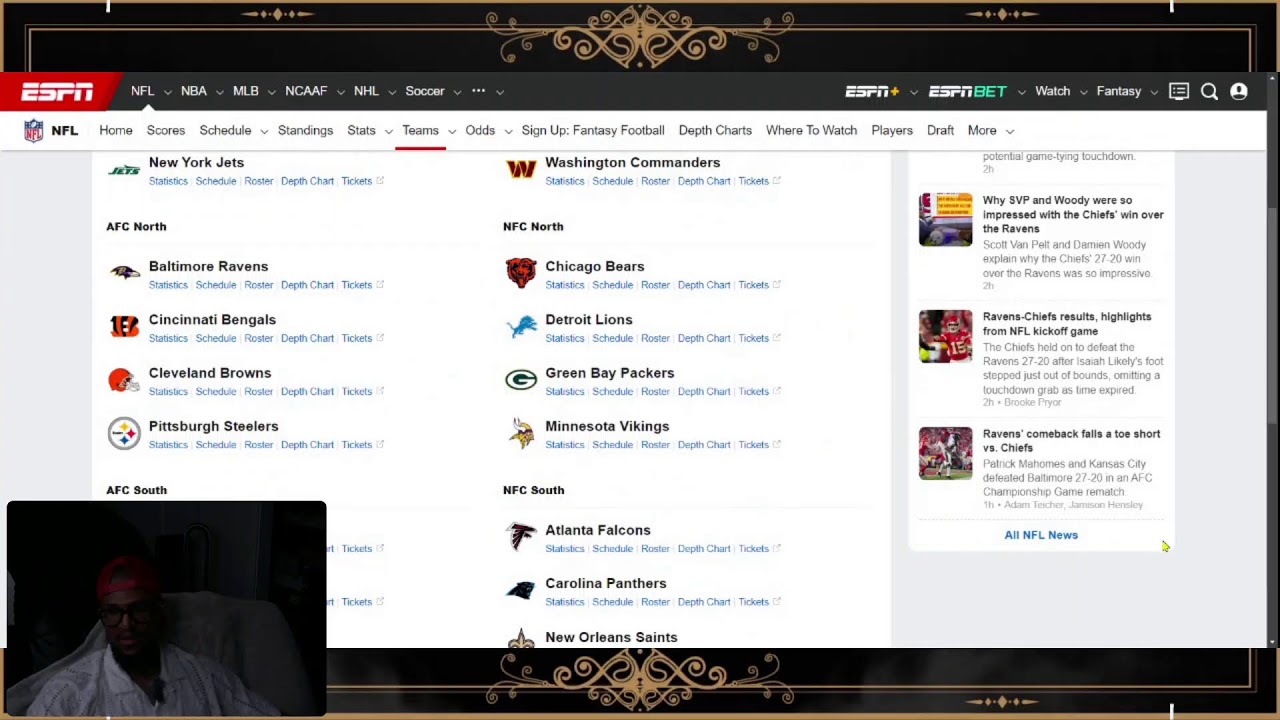Image resolution: width=1280 pixels, height=720 pixels.
Task: Click the Cleveland Browns helmet logo
Action: [122, 380]
